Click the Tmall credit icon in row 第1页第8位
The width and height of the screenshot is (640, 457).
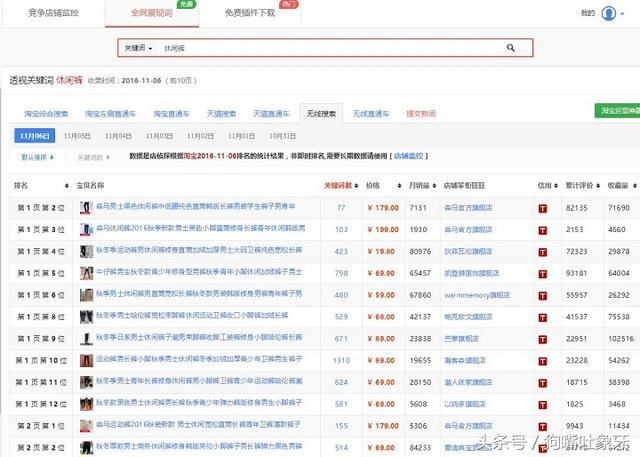click(x=542, y=318)
